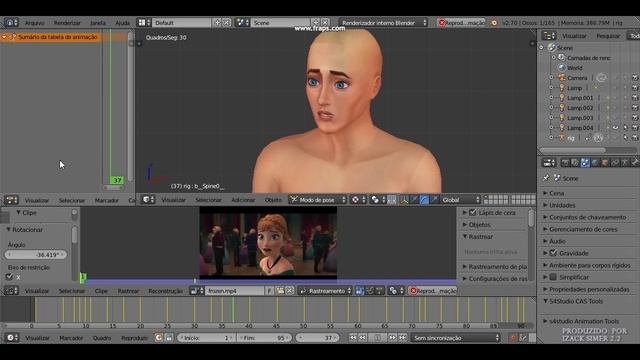Viewport: 640px width, 360px height.
Task: Click the Reprod...mação button in clip editor header
Action: coord(433,291)
